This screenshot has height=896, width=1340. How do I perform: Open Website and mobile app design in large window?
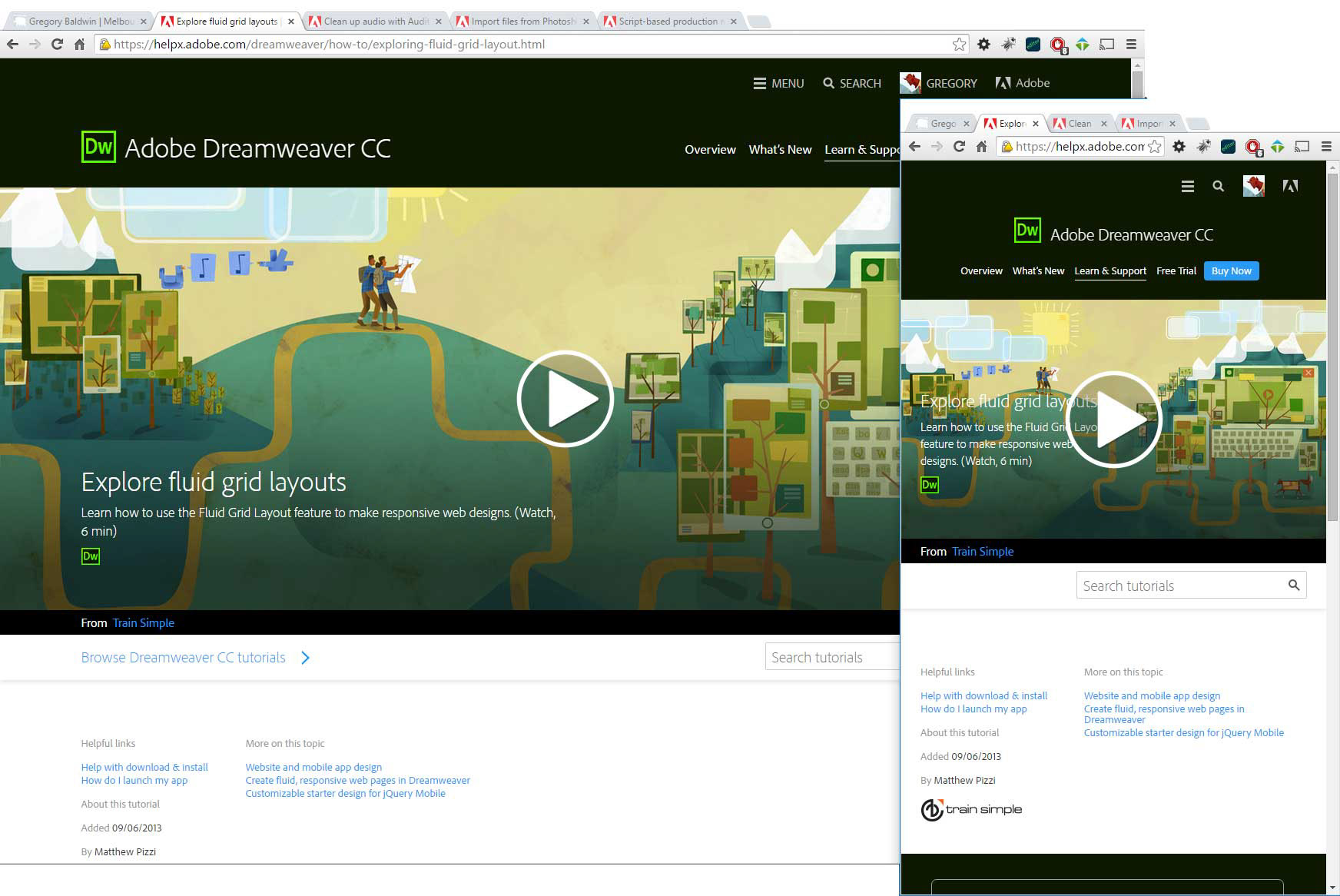tap(313, 767)
